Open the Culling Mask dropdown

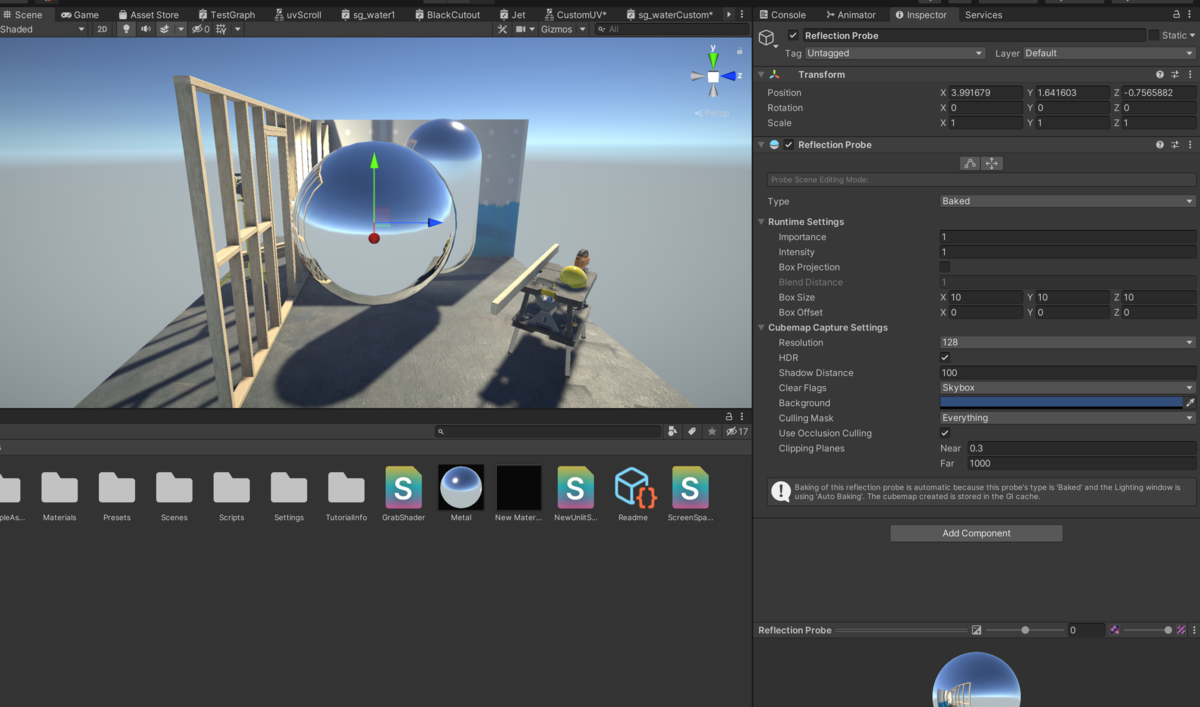[x=1066, y=417]
